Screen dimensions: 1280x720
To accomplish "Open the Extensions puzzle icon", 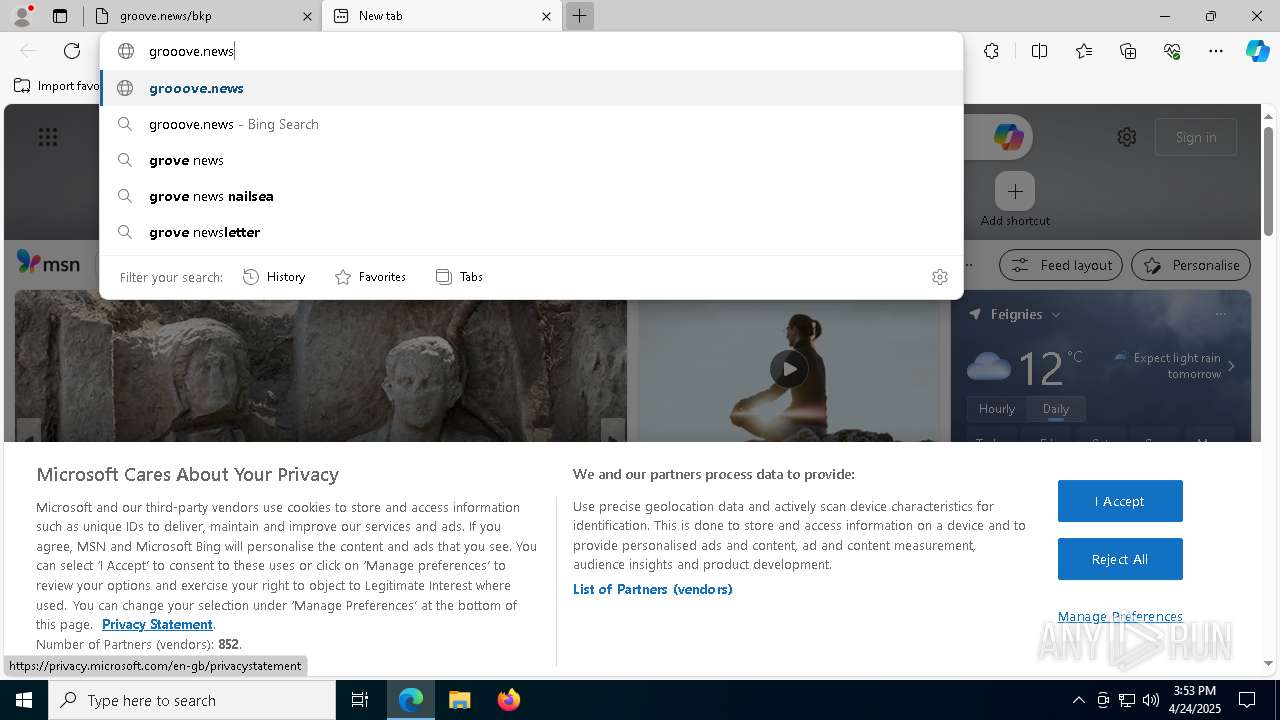I will point(991,51).
